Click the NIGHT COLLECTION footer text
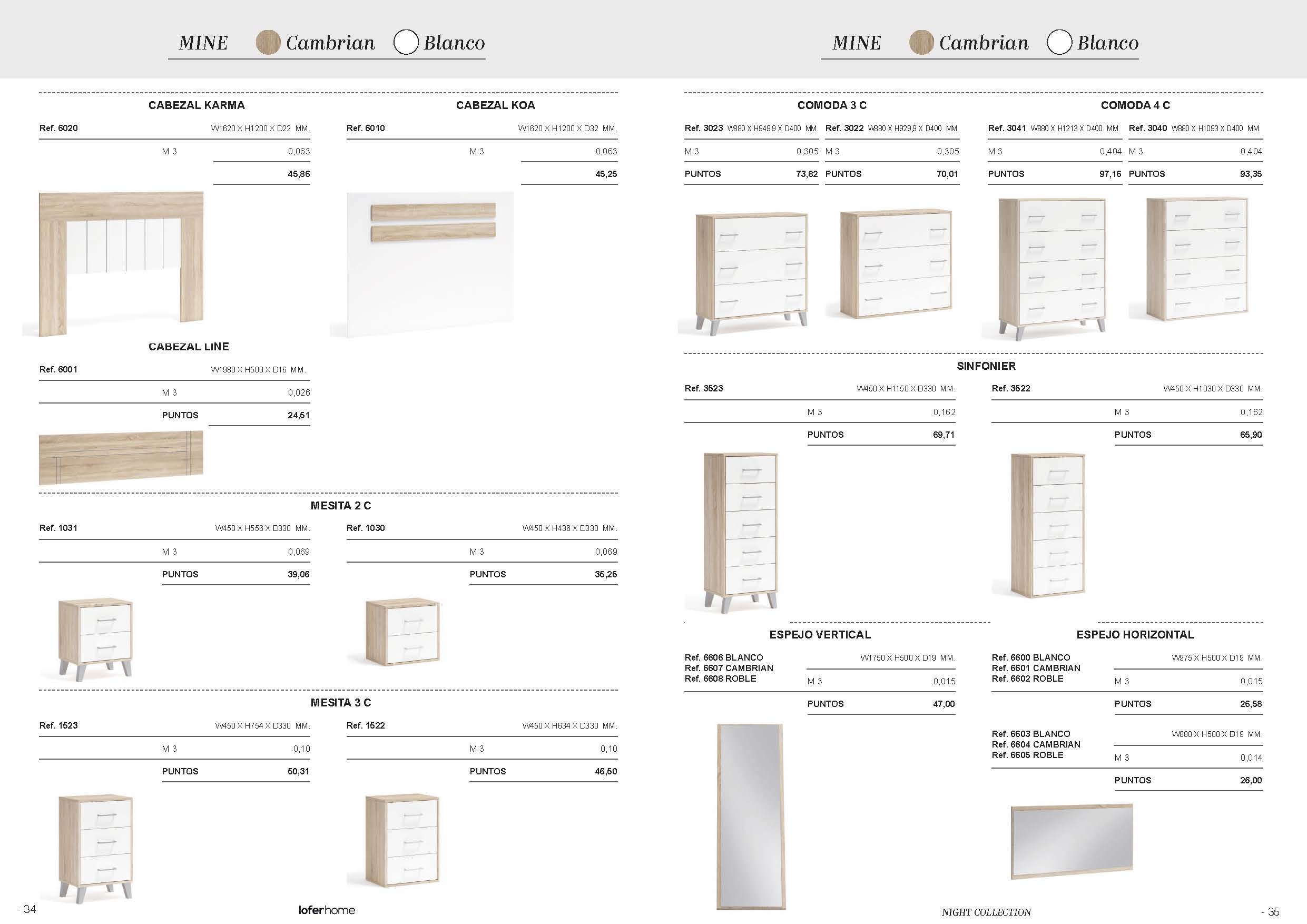This screenshot has width=1307, height=924. 987,912
